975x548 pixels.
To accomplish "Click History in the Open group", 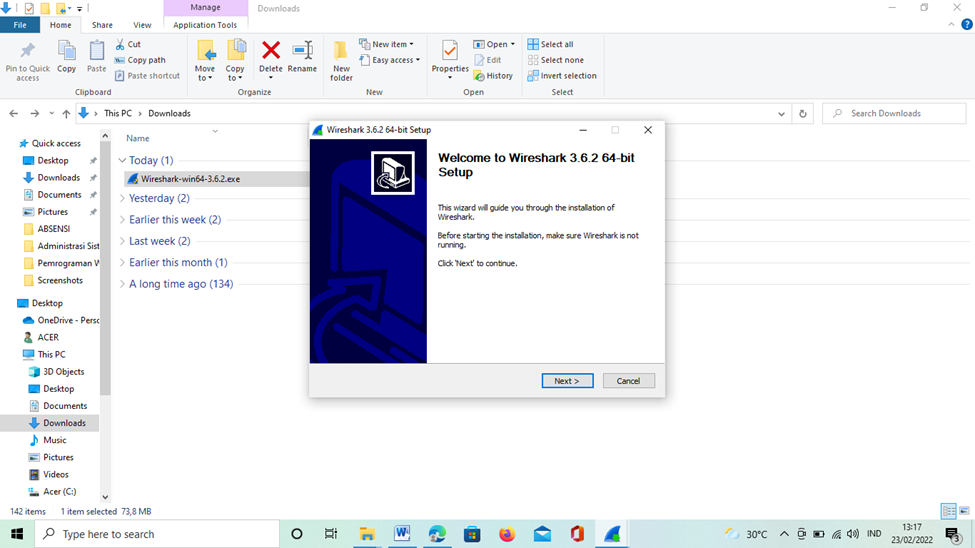I will tap(493, 75).
